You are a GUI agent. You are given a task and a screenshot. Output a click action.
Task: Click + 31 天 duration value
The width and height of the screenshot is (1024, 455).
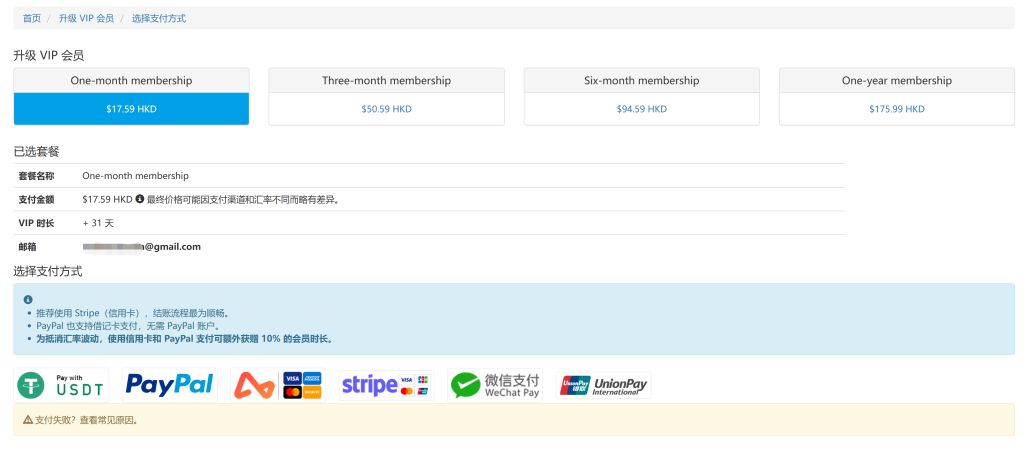98,223
